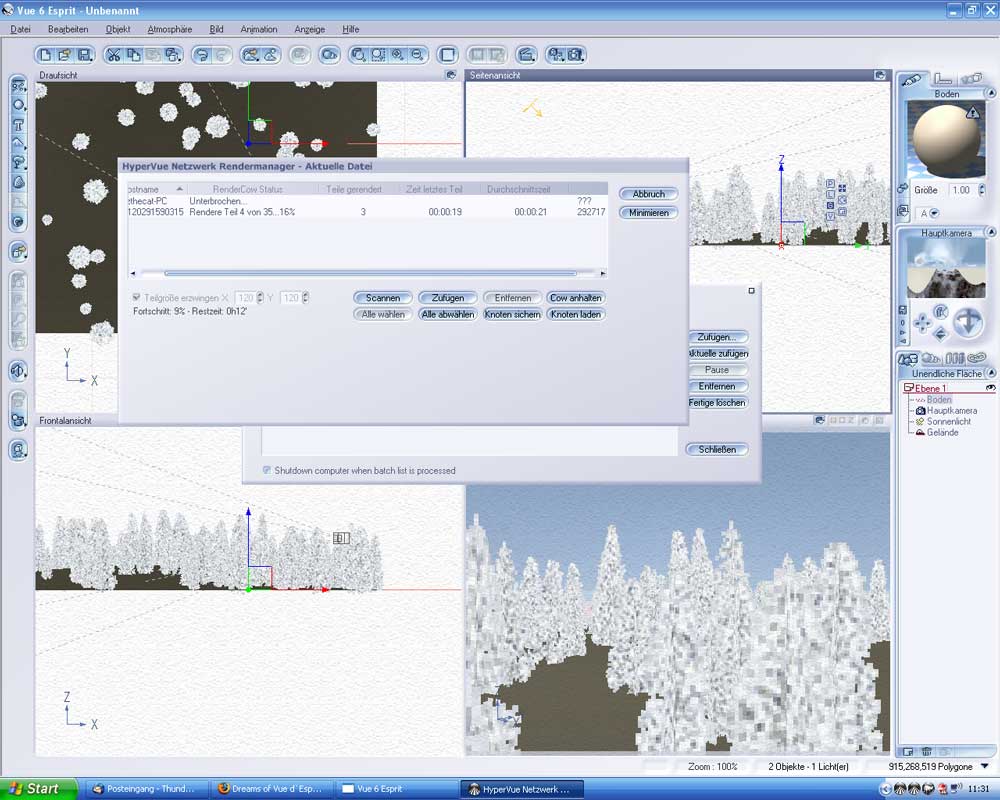This screenshot has height=800, width=1000.
Task: Toggle Teilgröße erzwingen checkbox
Action: click(x=136, y=297)
